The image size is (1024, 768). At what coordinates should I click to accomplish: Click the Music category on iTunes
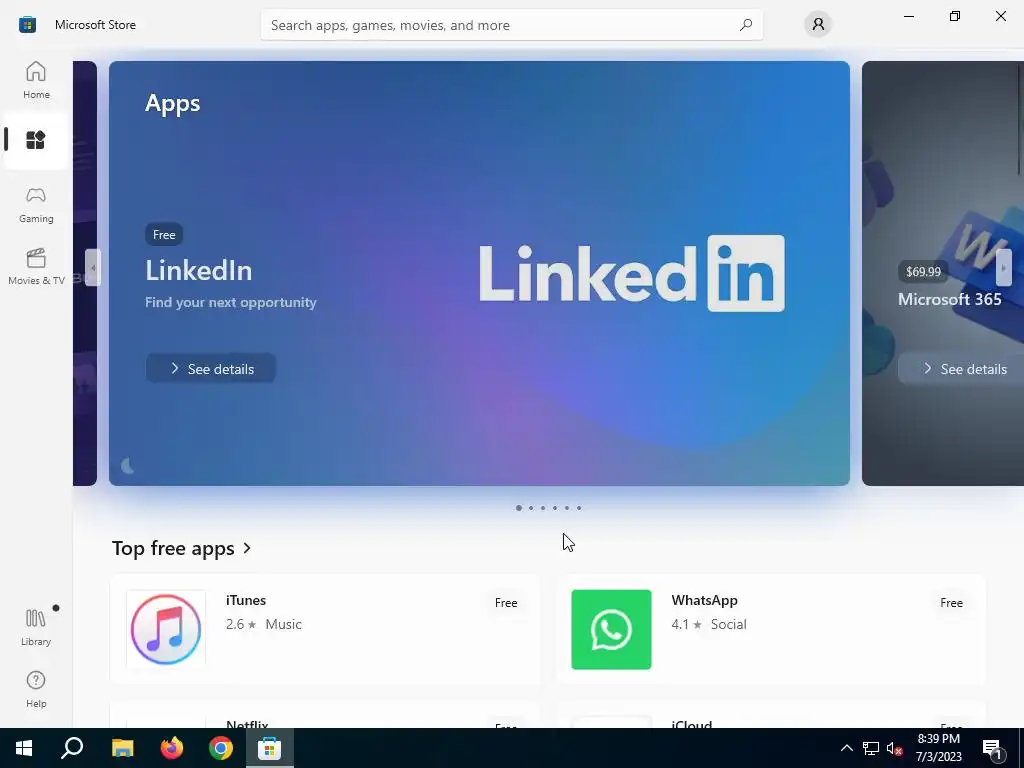pyautogui.click(x=283, y=624)
